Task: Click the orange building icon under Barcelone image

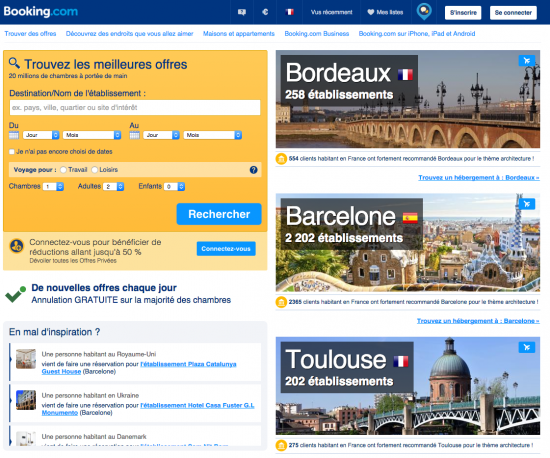Action: pos(281,302)
